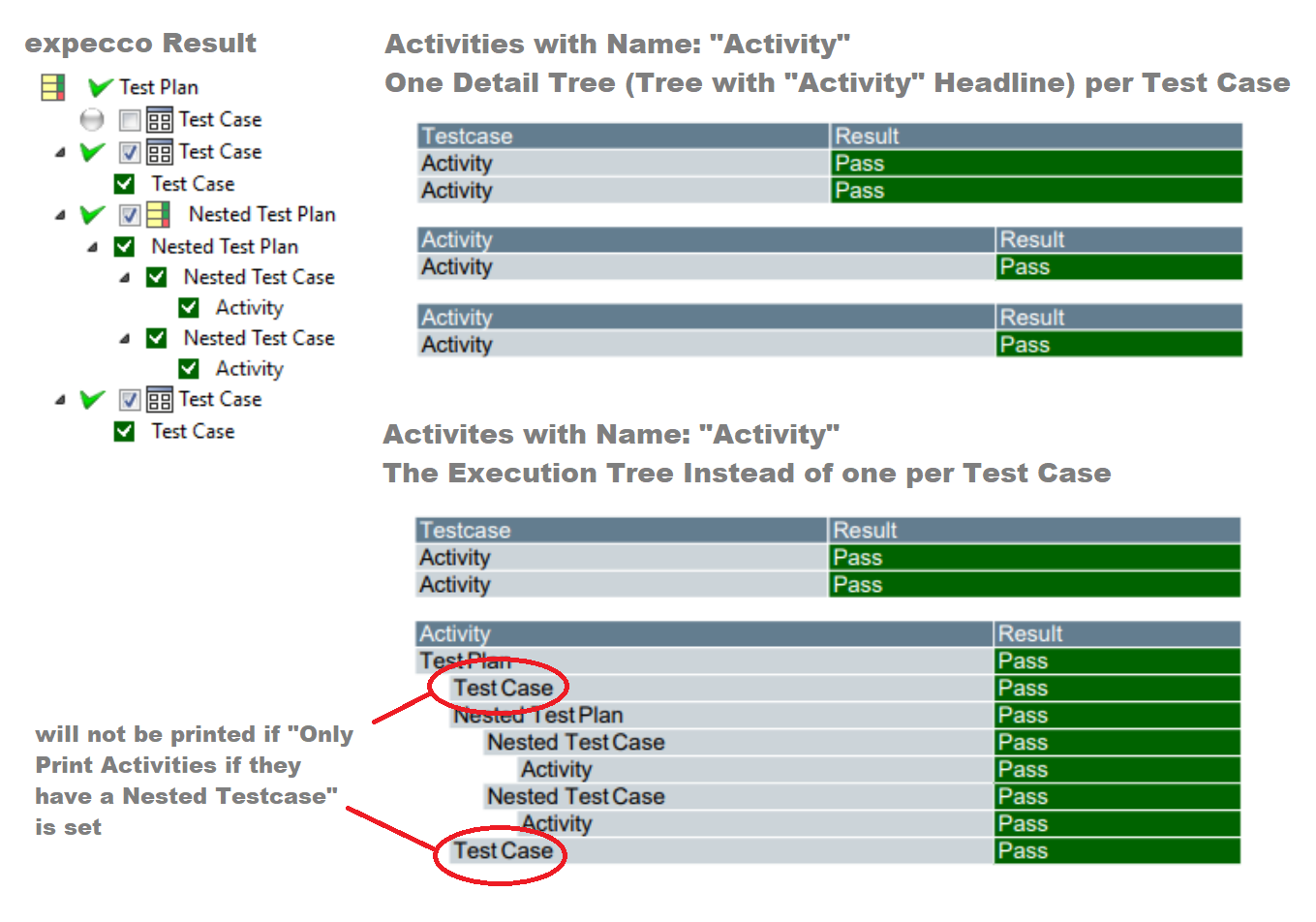Collapse the last top-level Test Case node
The width and height of the screenshot is (1316, 922).
point(60,400)
